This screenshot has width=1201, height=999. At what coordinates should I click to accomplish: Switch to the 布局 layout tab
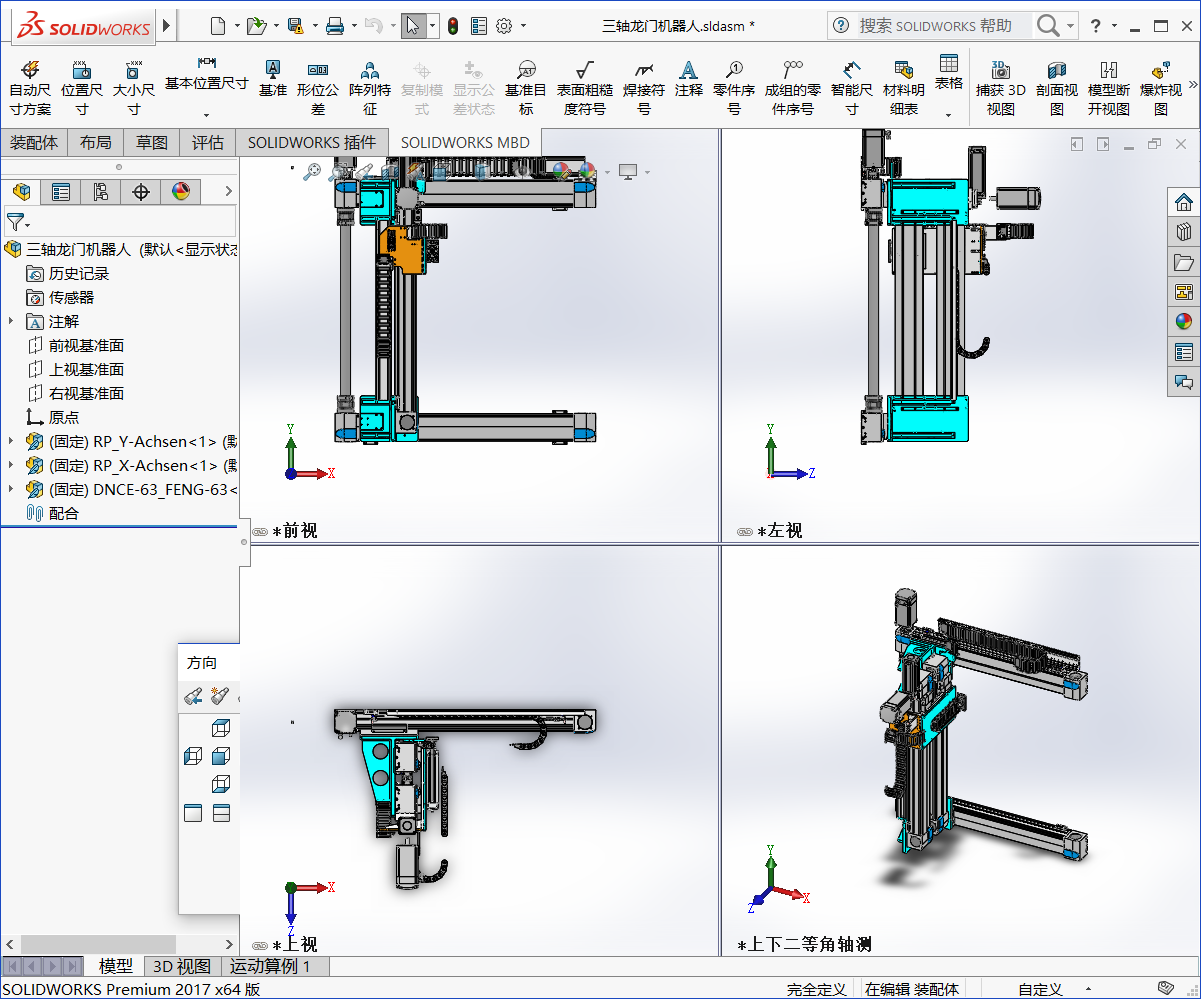pyautogui.click(x=96, y=143)
